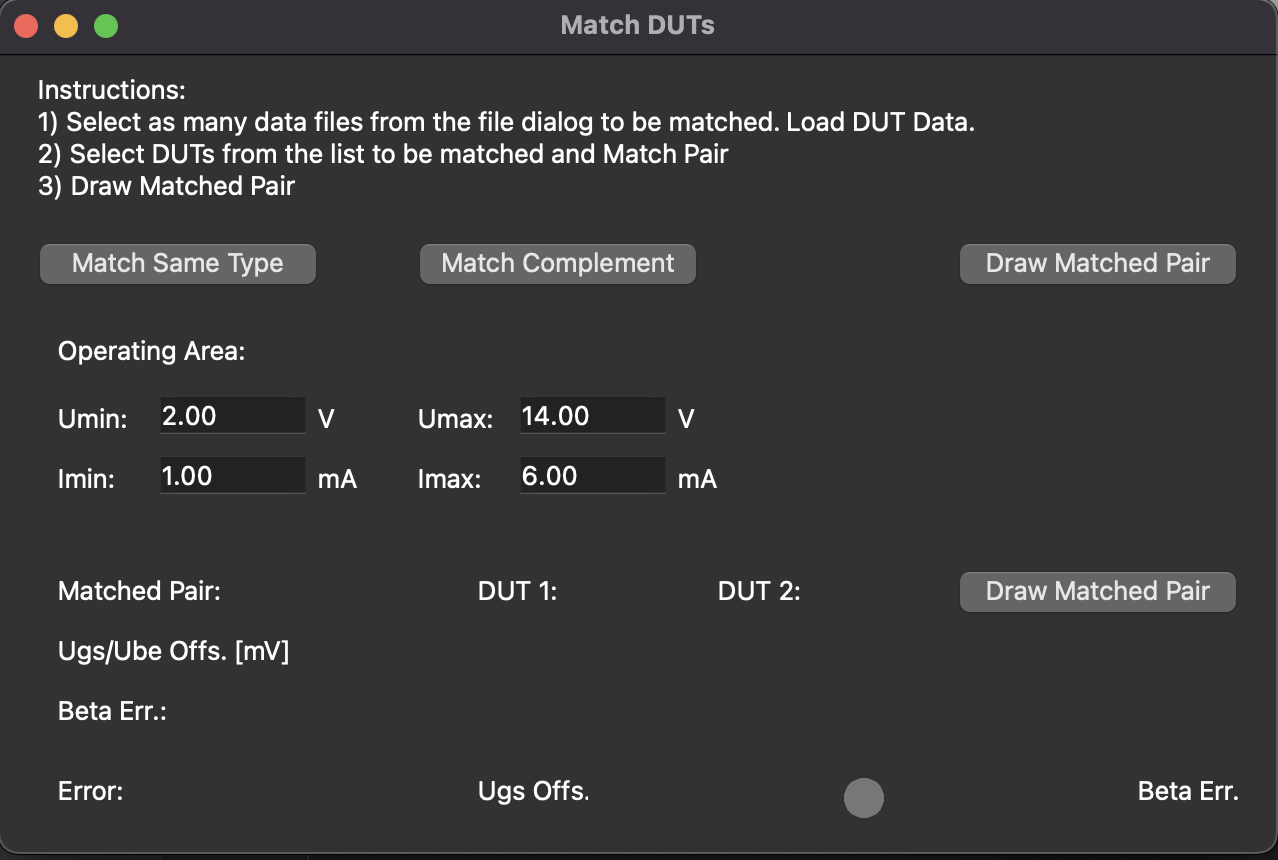The image size is (1278, 860).
Task: Select the Imin current input field
Action: pyautogui.click(x=233, y=476)
